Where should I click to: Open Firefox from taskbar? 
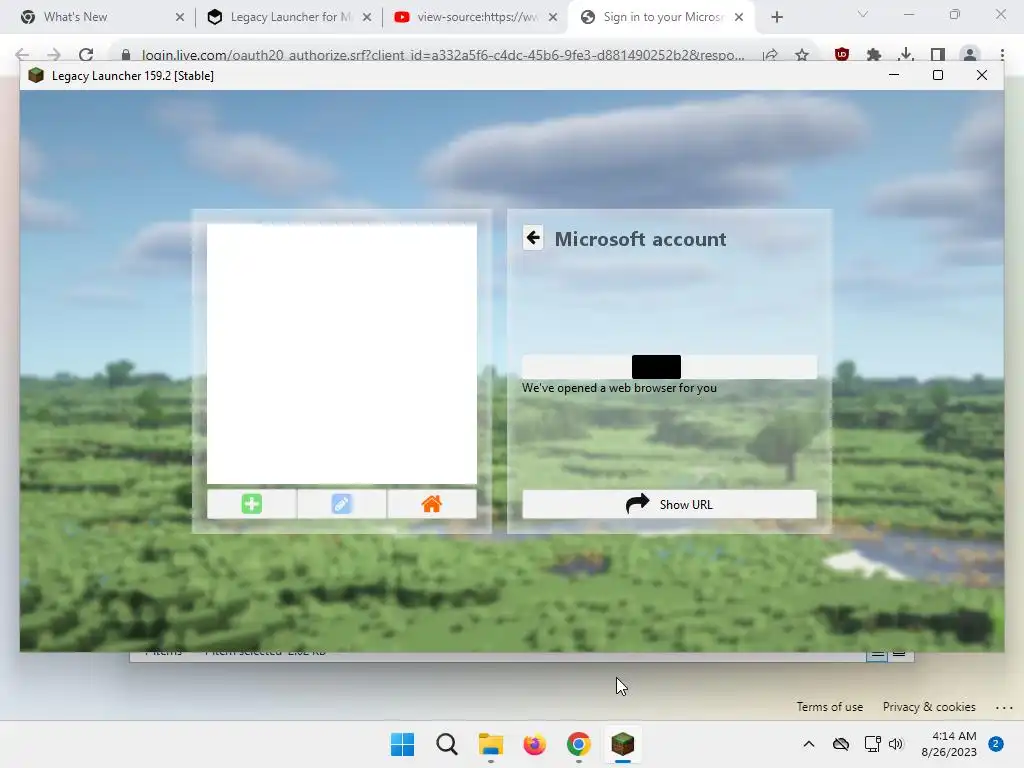(x=534, y=744)
